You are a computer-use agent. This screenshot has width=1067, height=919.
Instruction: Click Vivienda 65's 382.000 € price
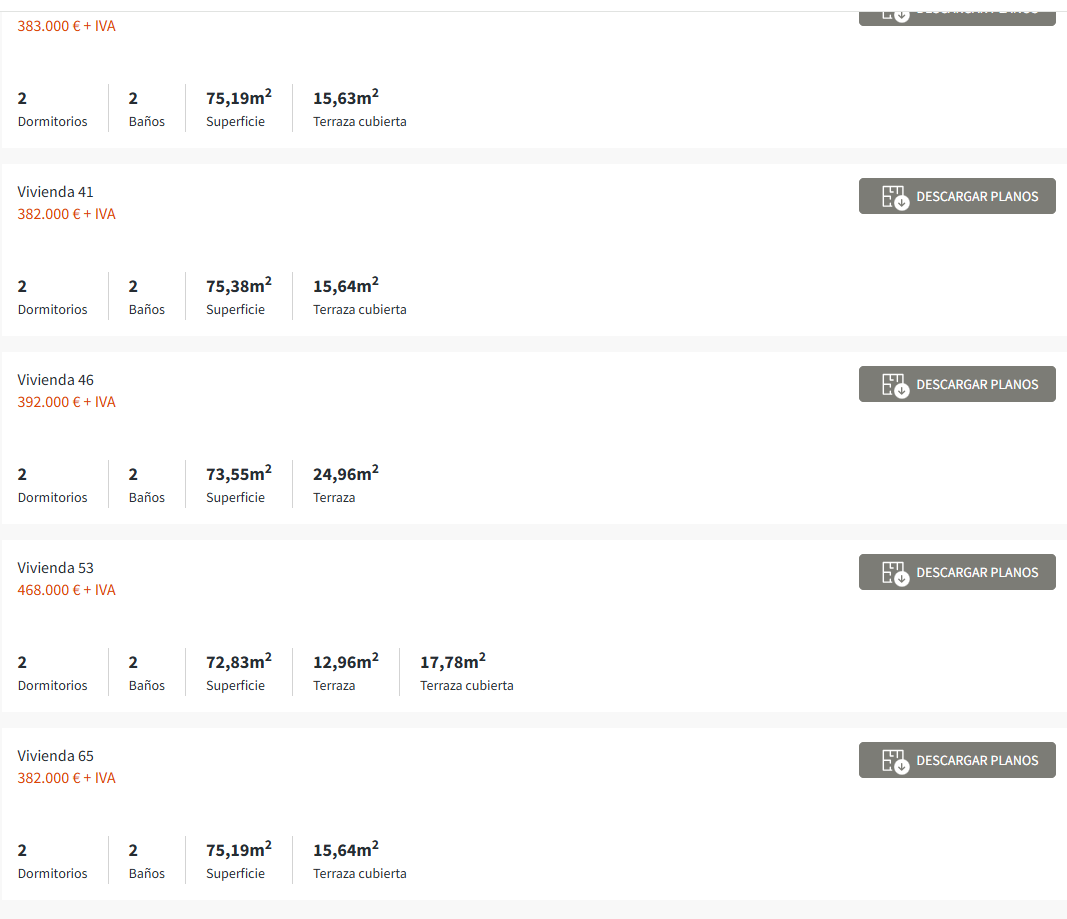click(67, 778)
